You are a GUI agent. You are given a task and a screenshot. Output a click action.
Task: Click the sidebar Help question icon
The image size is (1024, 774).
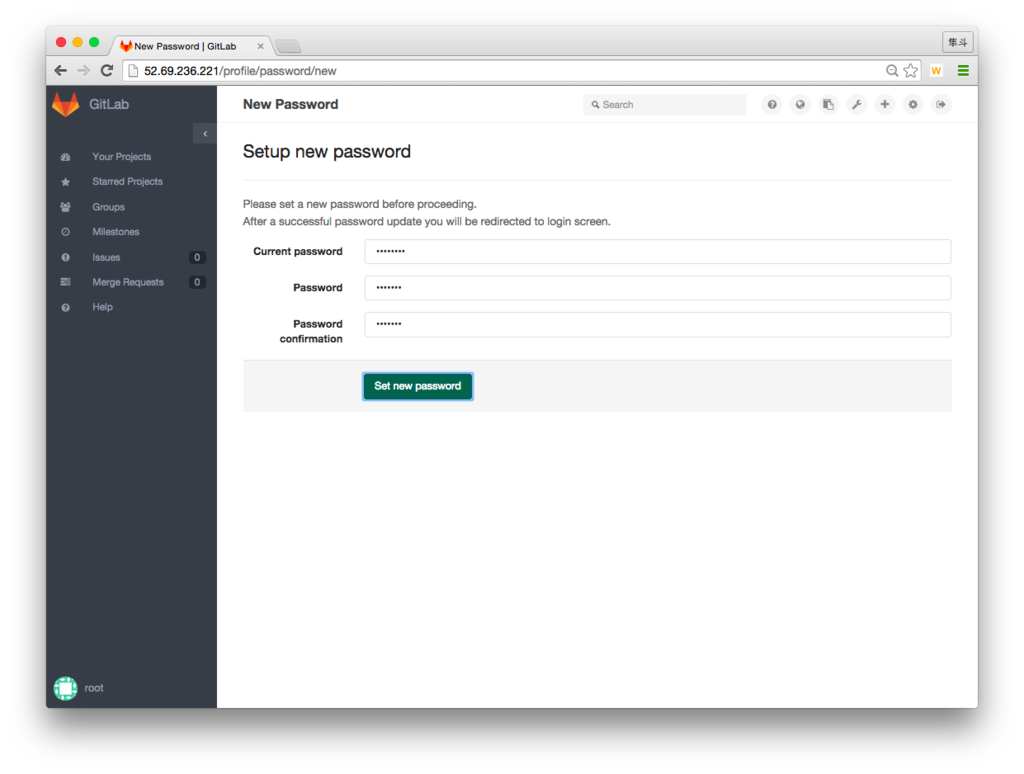pyautogui.click(x=65, y=308)
